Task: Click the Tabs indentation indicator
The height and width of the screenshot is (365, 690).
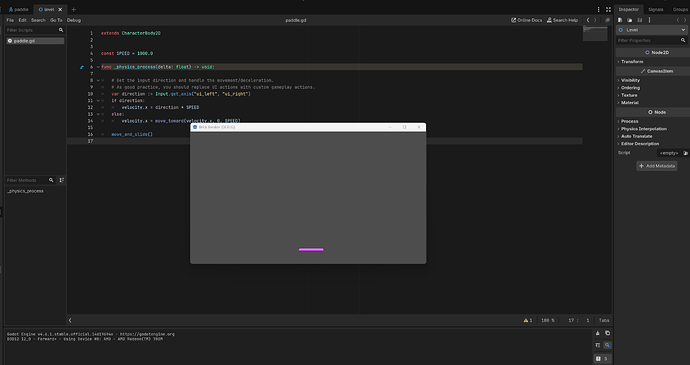Action: pyautogui.click(x=604, y=321)
